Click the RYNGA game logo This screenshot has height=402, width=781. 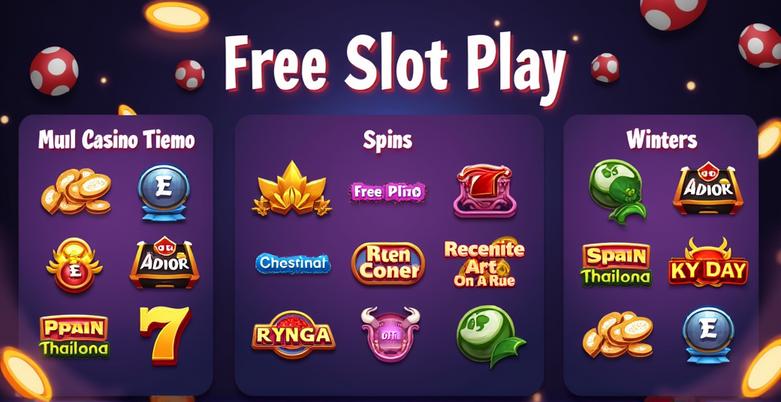[x=293, y=335]
